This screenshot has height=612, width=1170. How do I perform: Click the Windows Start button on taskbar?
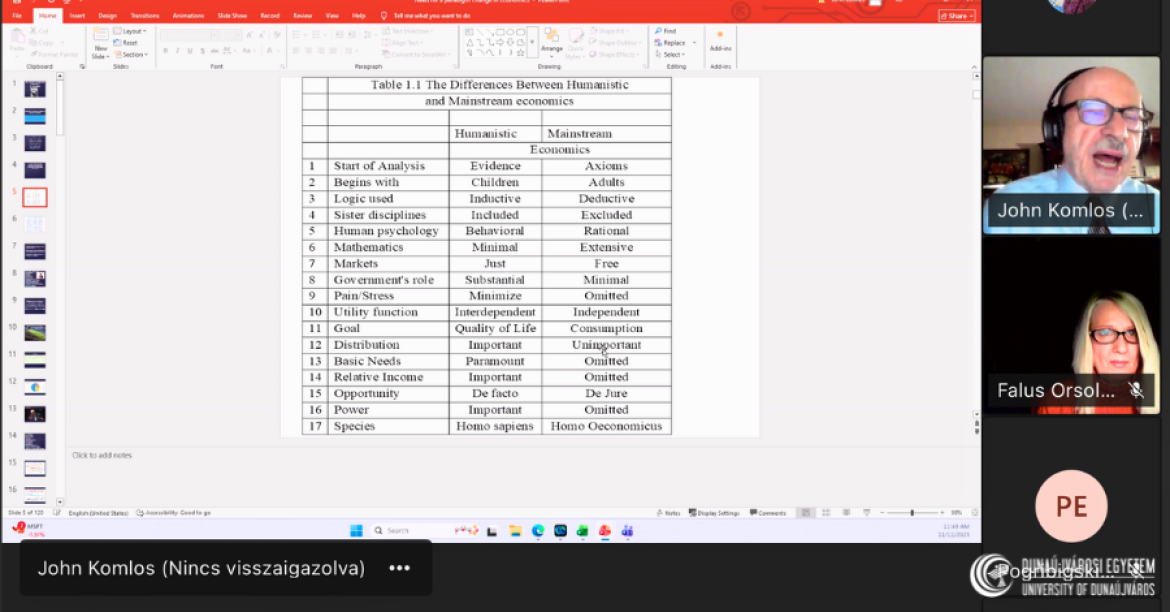point(356,530)
